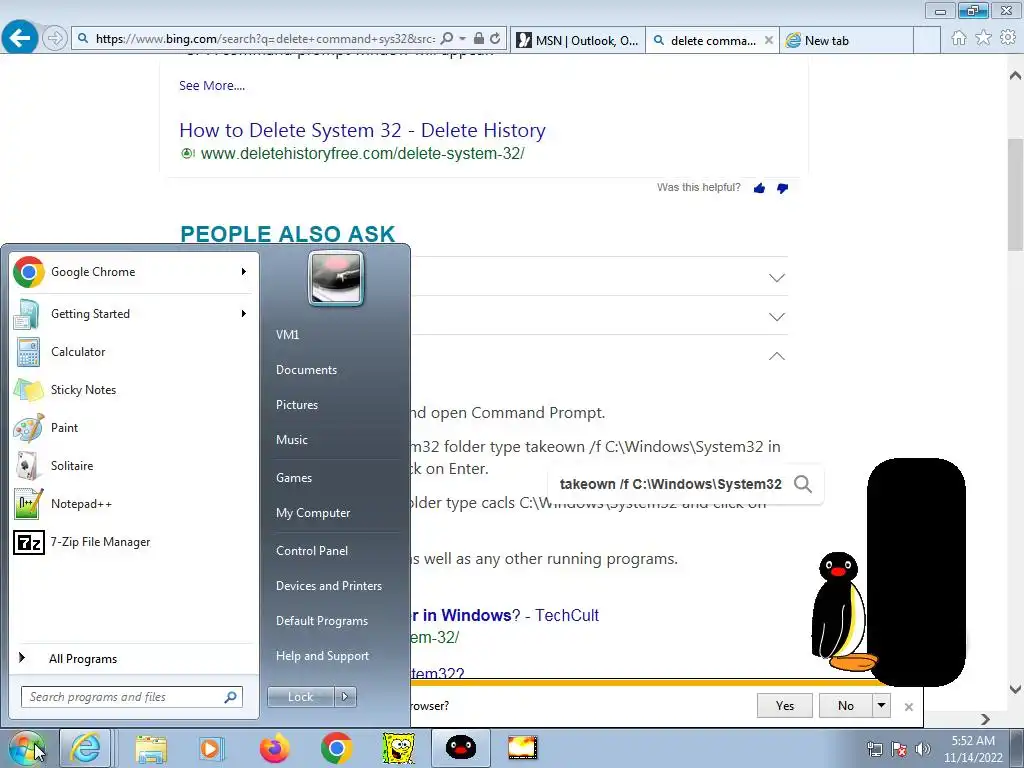Launch Sticky Notes from Start menu
This screenshot has height=768, width=1024.
tap(133, 390)
